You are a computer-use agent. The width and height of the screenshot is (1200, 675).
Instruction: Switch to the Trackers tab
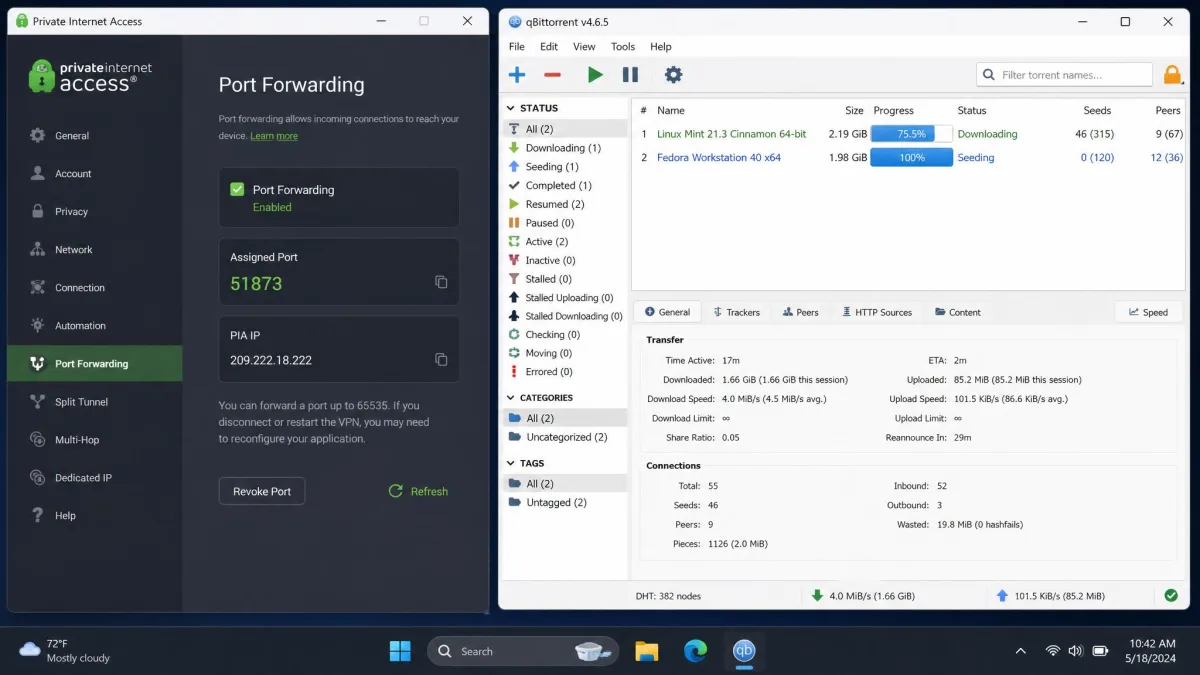[736, 312]
